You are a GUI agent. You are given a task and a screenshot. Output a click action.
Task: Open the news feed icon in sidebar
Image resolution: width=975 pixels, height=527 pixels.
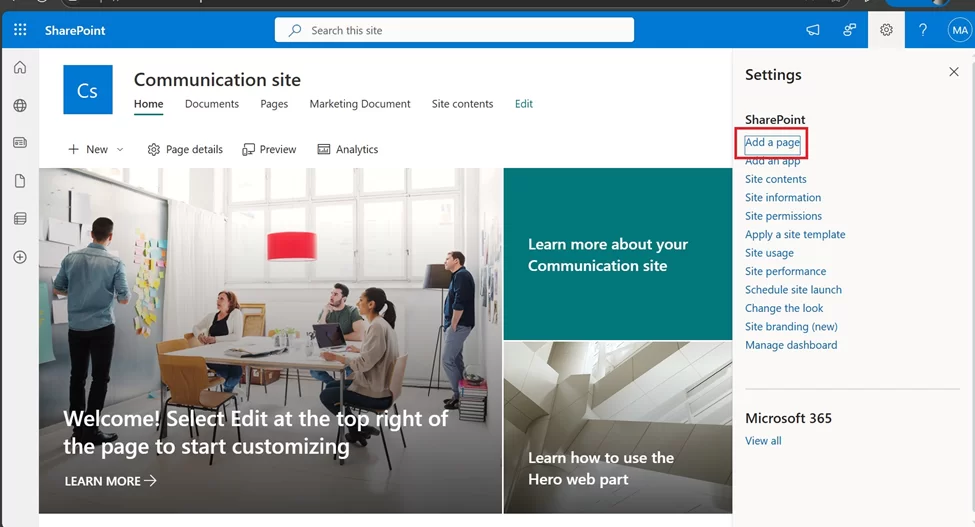[20, 143]
